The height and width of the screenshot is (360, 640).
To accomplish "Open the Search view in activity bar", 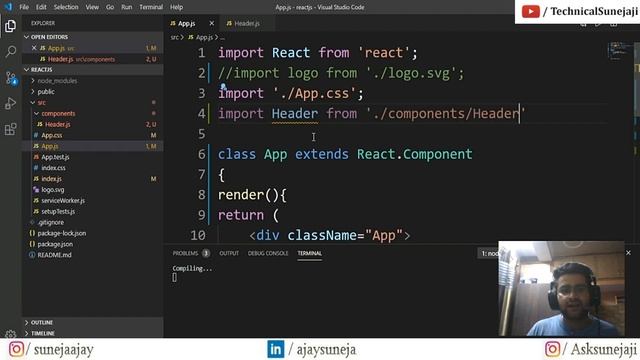I will 11,51.
